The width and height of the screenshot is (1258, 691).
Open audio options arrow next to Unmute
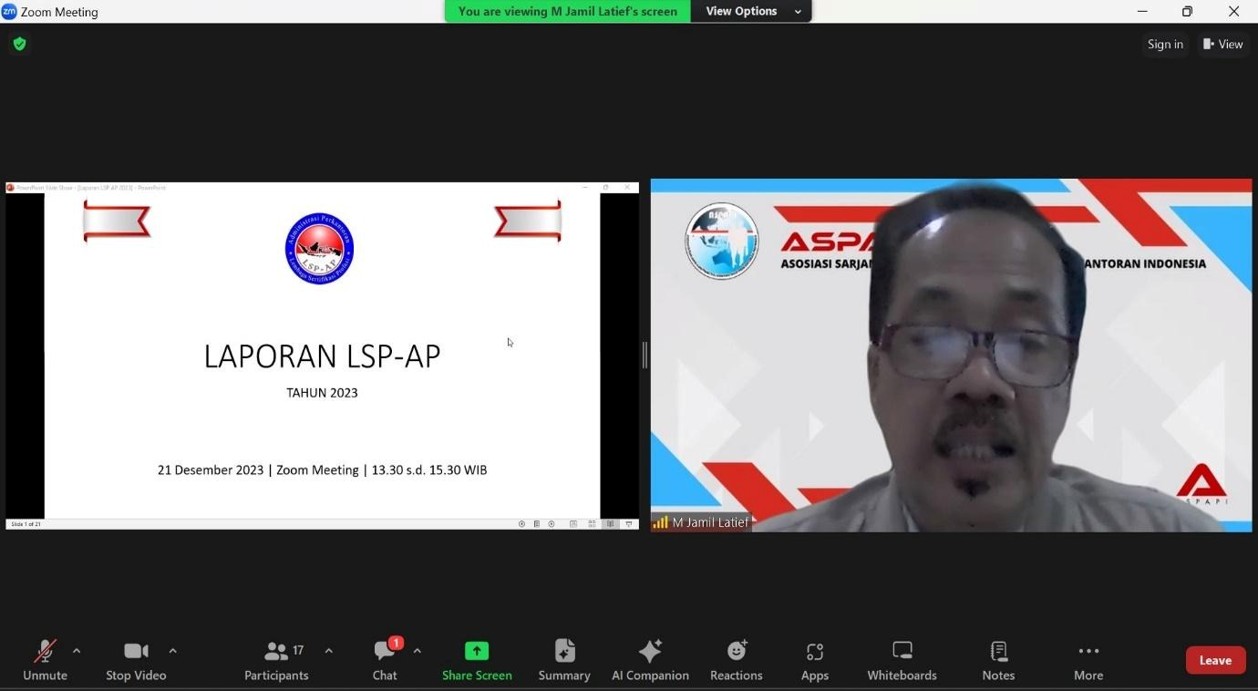tap(76, 651)
